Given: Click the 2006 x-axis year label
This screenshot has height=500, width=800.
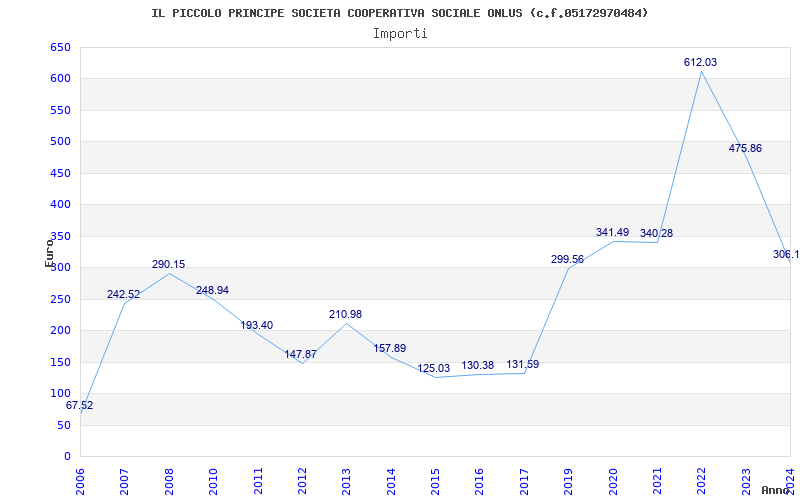Looking at the screenshot, I should pyautogui.click(x=80, y=481).
